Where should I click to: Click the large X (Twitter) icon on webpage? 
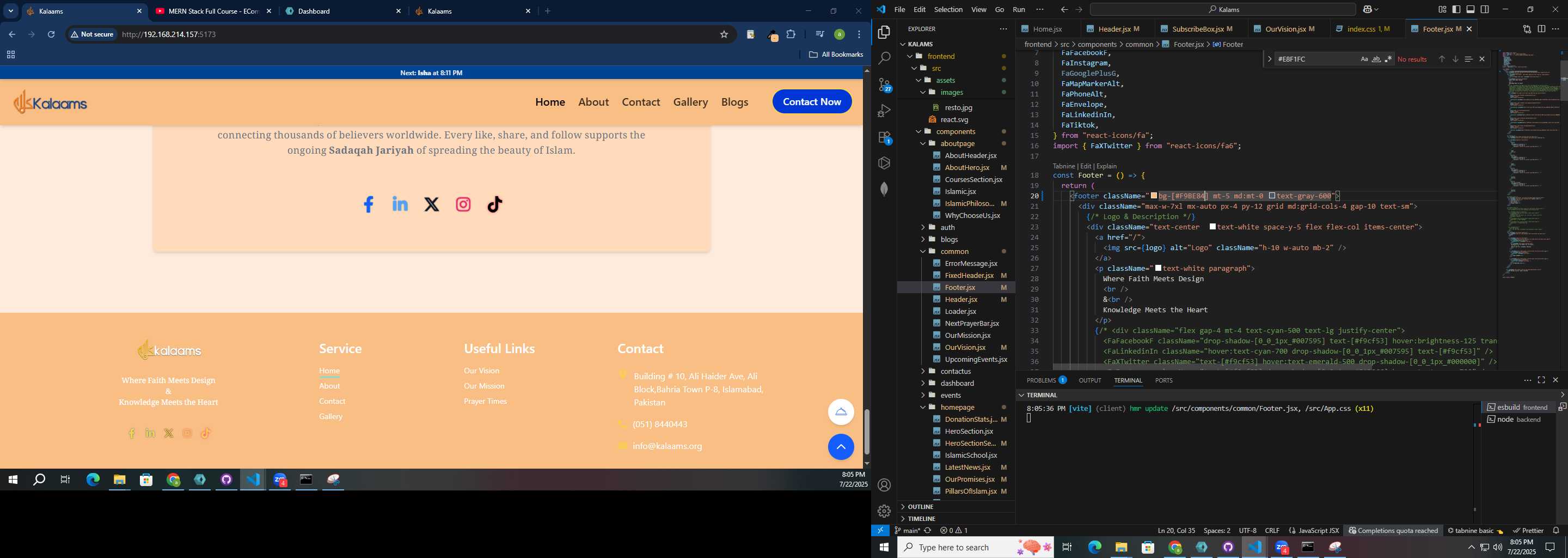432,204
